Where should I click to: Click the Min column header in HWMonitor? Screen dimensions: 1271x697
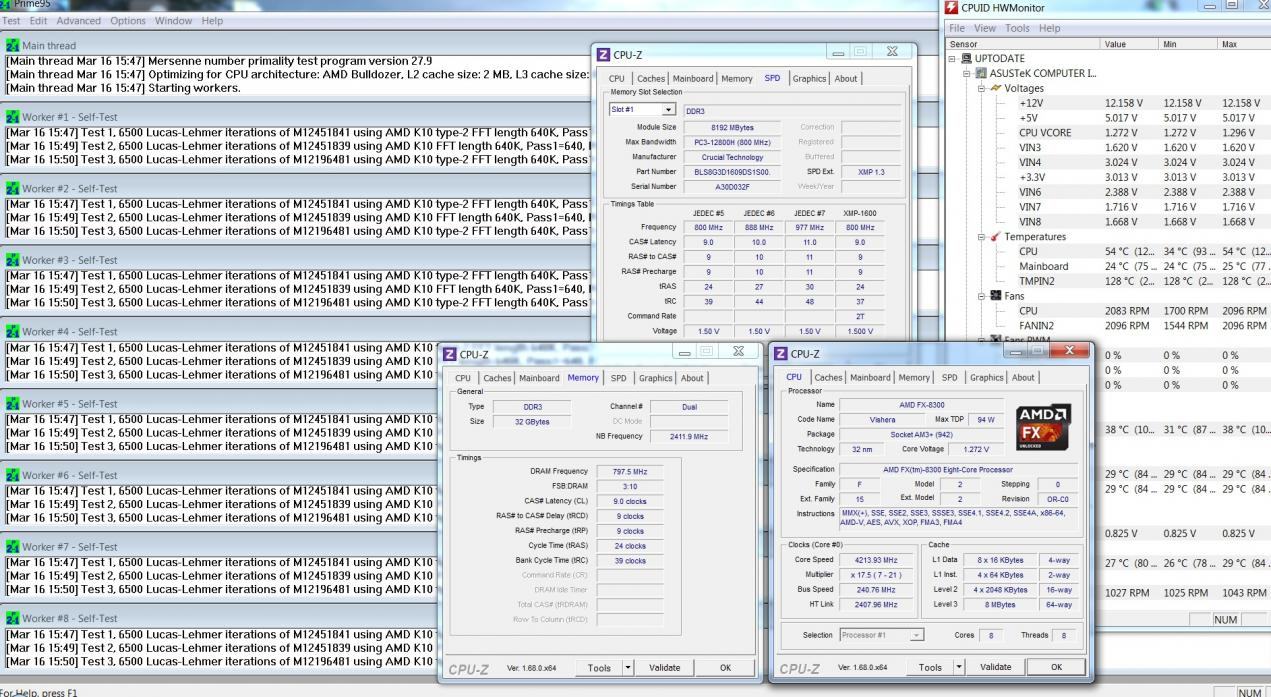pos(1186,44)
